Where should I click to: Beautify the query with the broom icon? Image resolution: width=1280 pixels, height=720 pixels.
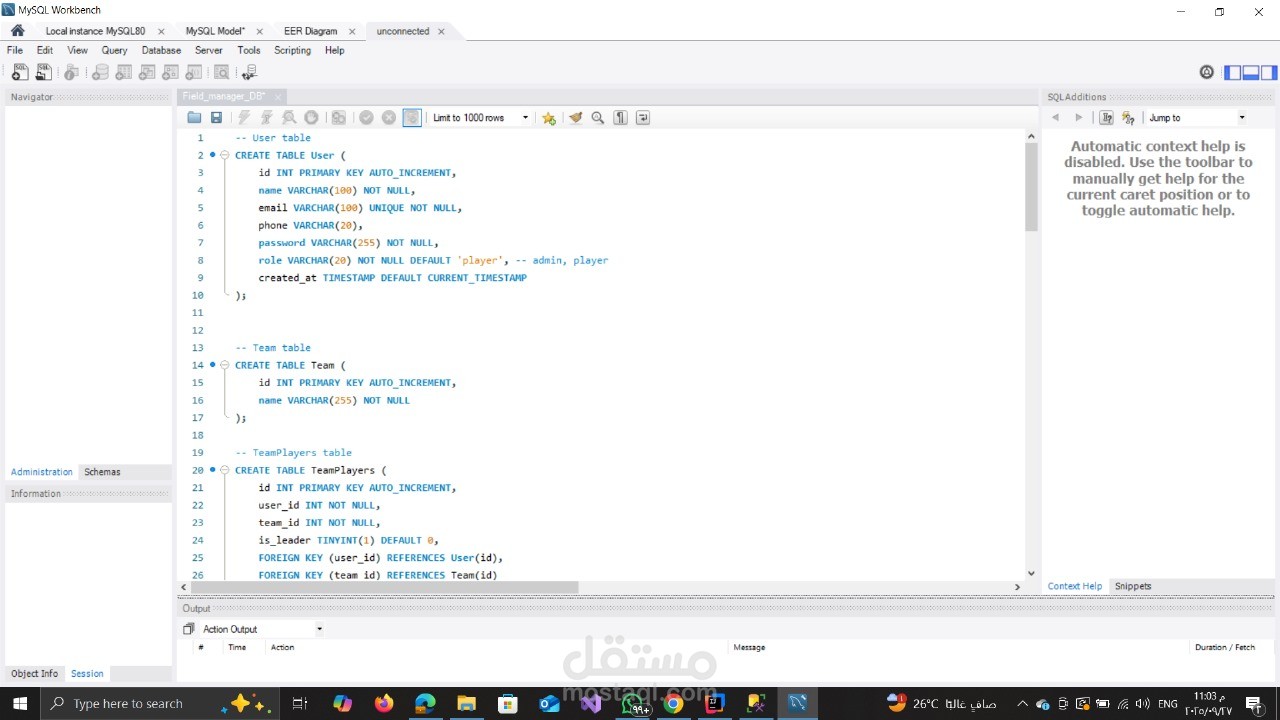576,118
